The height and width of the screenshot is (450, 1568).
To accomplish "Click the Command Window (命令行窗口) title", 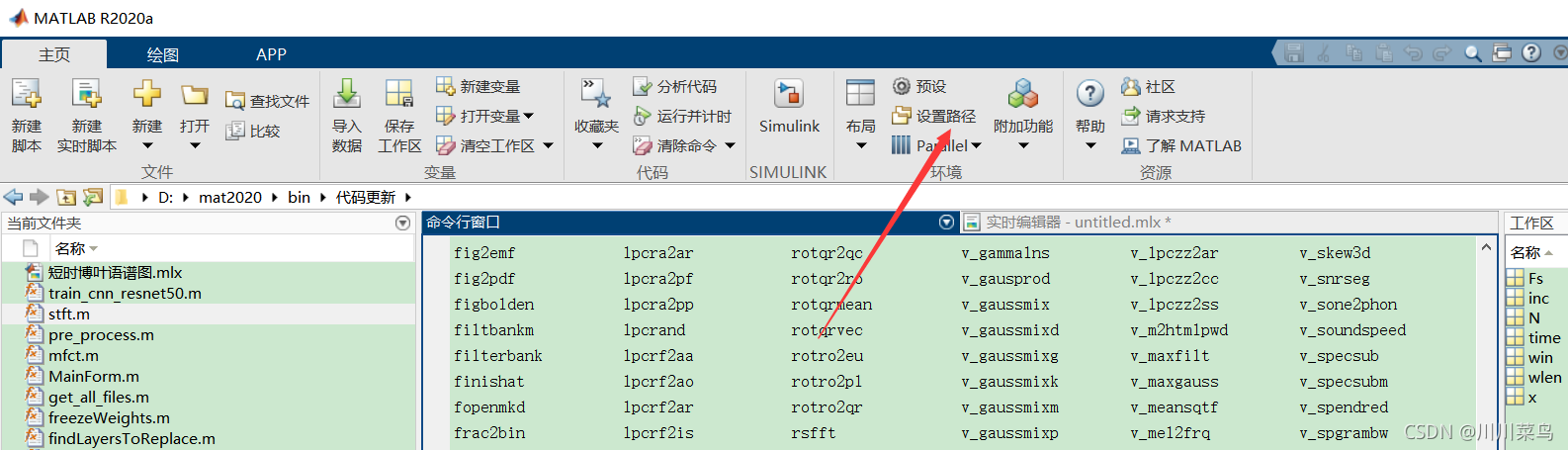I will (464, 223).
